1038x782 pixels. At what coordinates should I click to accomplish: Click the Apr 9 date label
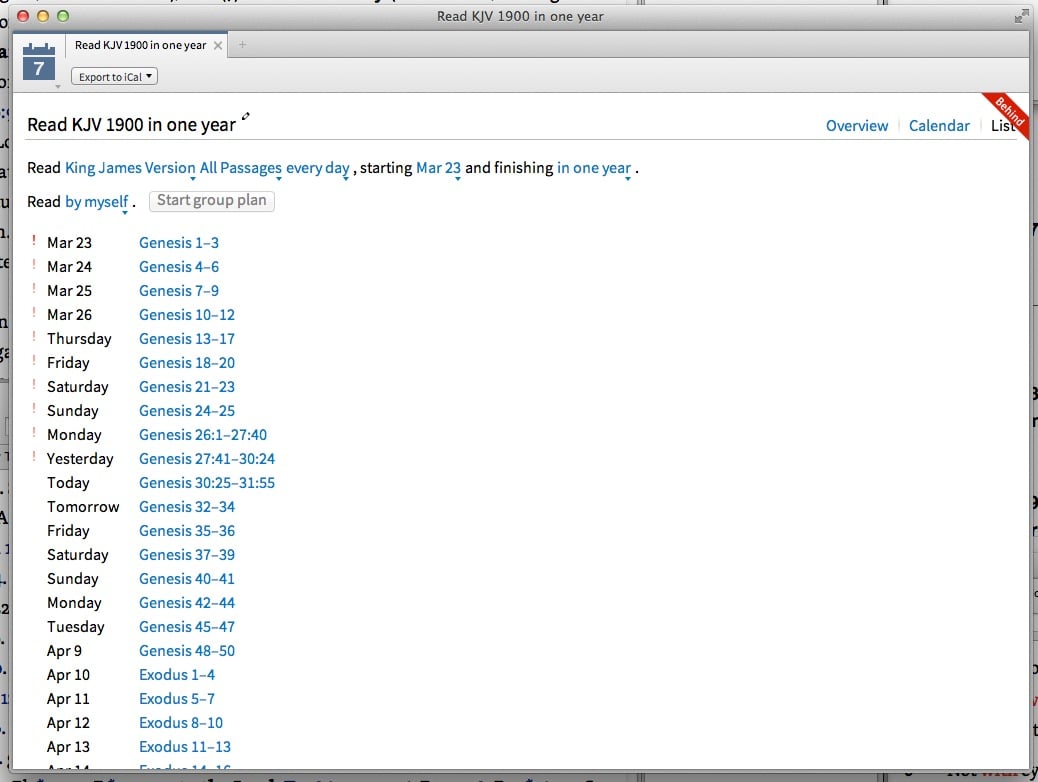point(64,651)
